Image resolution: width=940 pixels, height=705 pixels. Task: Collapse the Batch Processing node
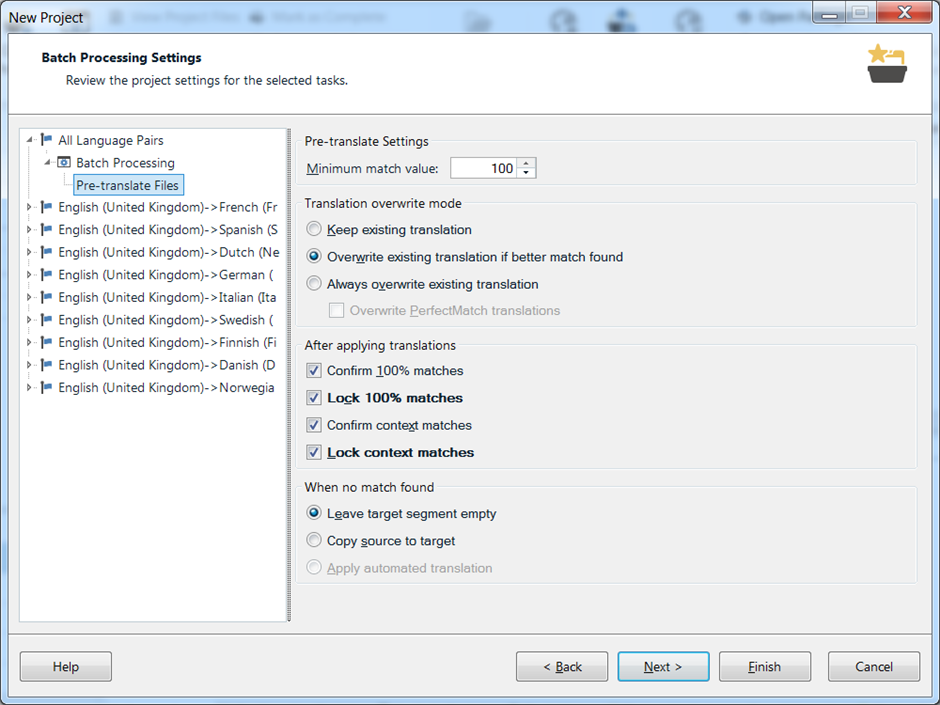coord(48,162)
